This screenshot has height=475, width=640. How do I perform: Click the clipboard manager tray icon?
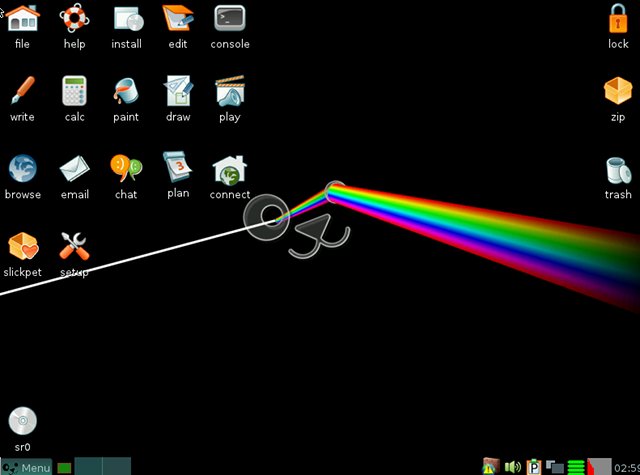pos(534,466)
